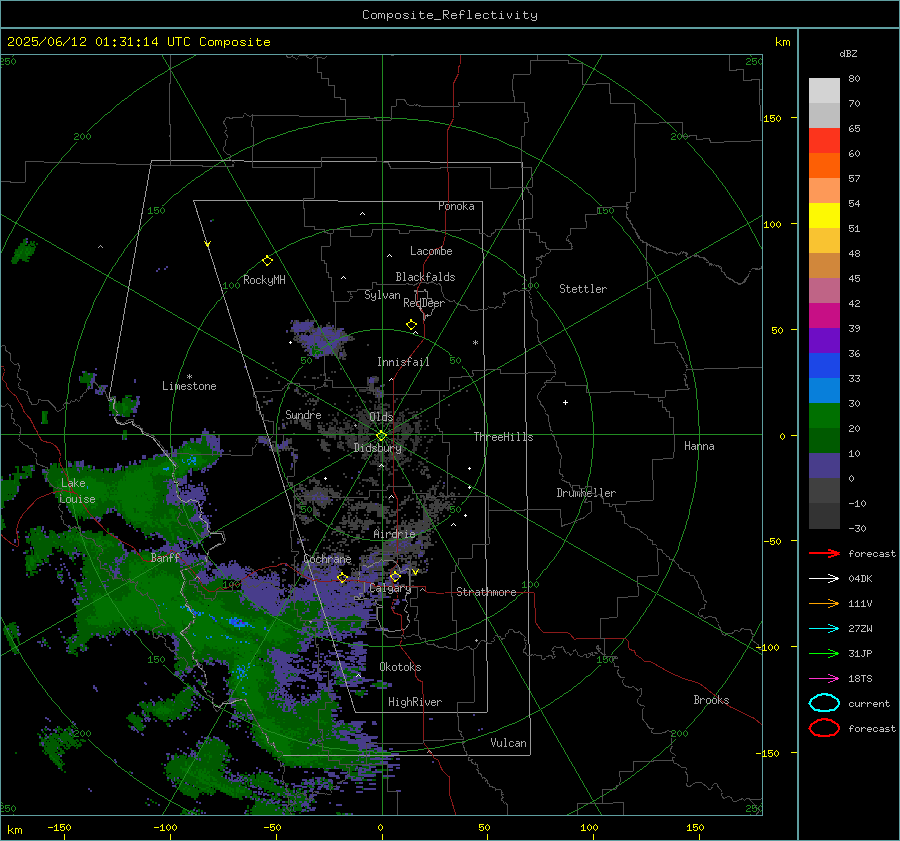Image resolution: width=900 pixels, height=841 pixels.
Task: Click the Stettler label
Action: coord(583,289)
